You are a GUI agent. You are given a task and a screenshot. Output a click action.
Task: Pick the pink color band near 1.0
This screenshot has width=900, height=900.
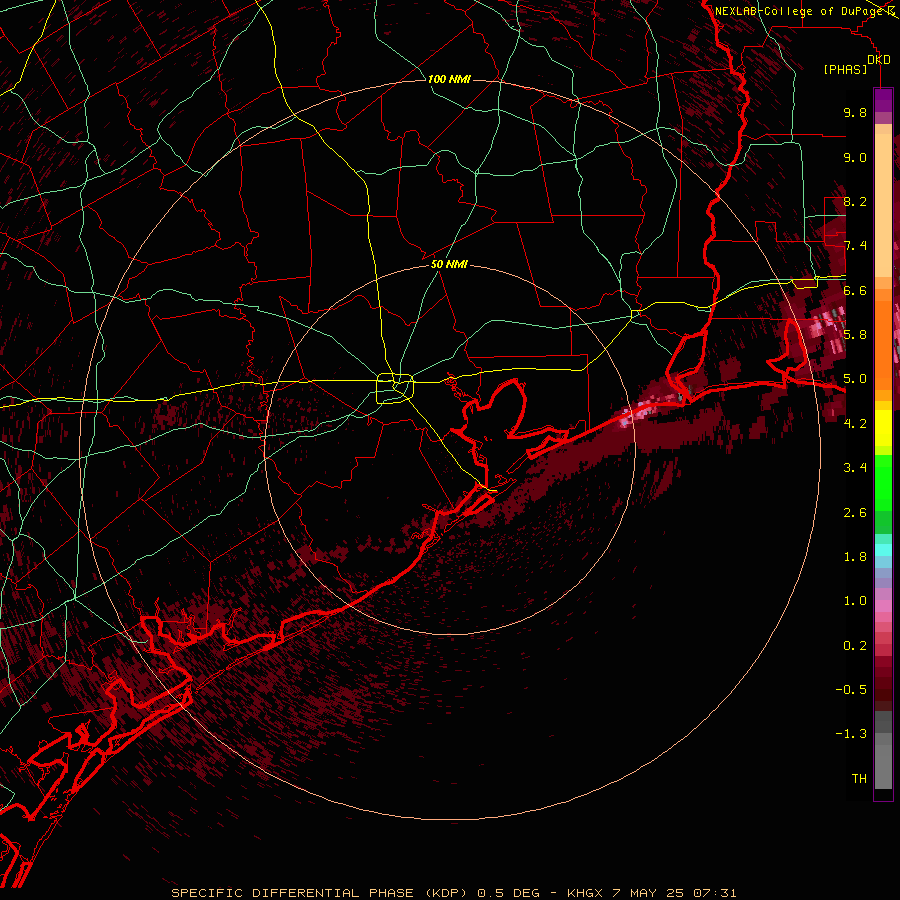[x=883, y=606]
